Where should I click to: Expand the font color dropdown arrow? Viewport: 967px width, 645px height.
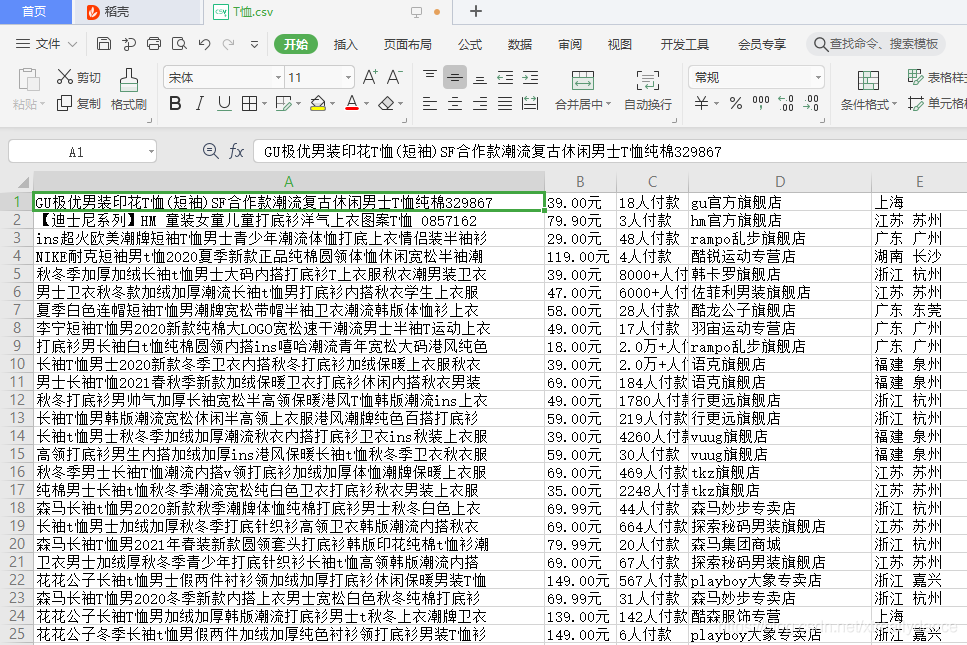pyautogui.click(x=366, y=104)
